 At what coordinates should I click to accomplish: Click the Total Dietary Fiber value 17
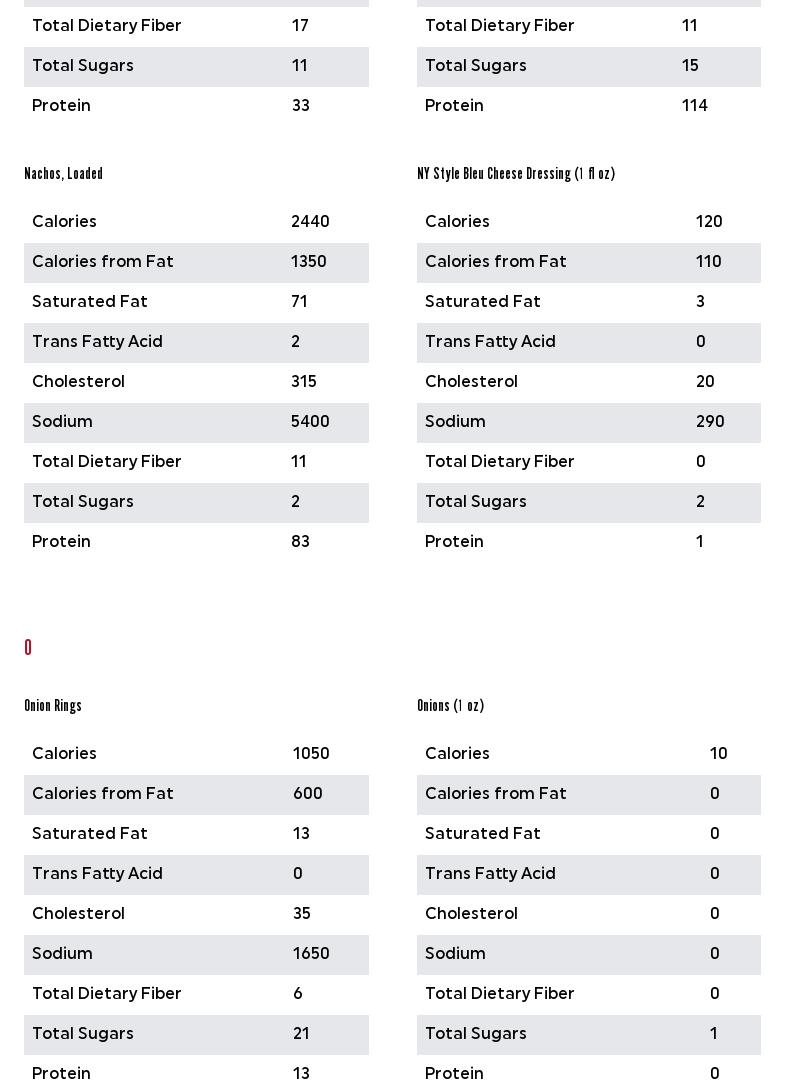pos(300,26)
